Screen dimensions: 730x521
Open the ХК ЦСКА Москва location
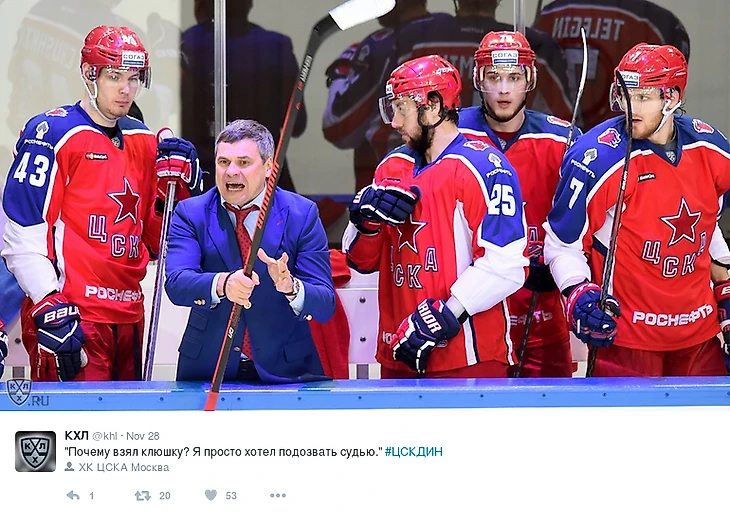(x=123, y=467)
